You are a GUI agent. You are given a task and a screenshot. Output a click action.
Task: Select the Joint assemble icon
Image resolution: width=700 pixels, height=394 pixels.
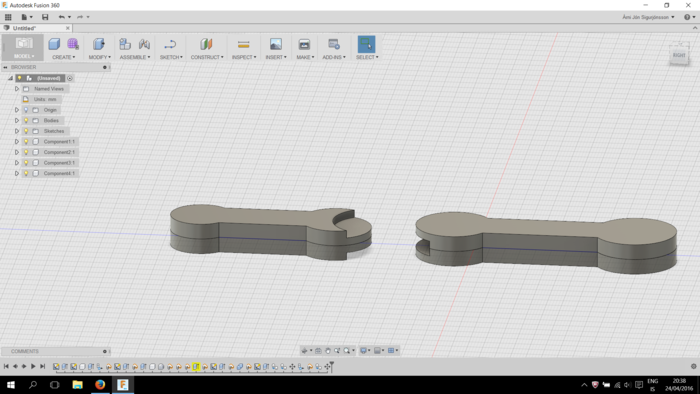click(144, 44)
